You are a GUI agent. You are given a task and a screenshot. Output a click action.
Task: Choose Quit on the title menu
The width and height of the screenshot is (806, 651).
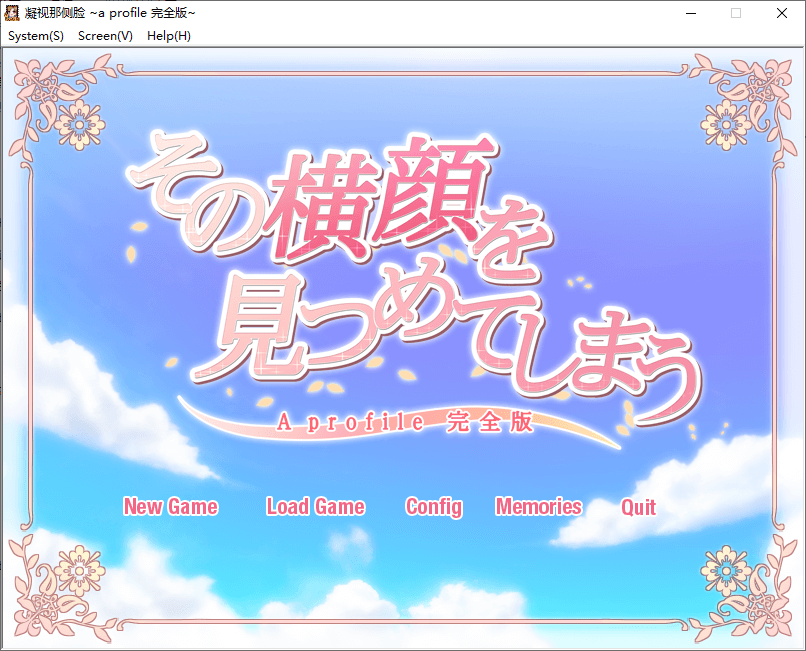tap(638, 507)
